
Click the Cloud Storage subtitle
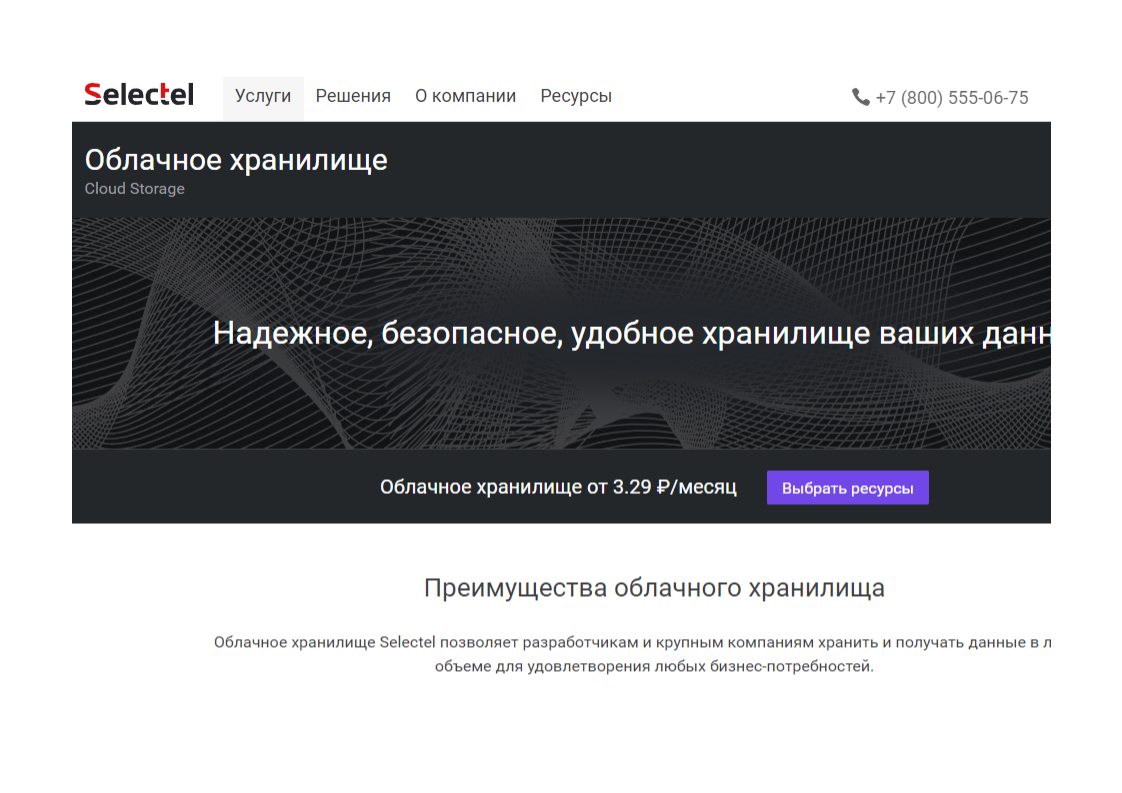[x=135, y=188]
